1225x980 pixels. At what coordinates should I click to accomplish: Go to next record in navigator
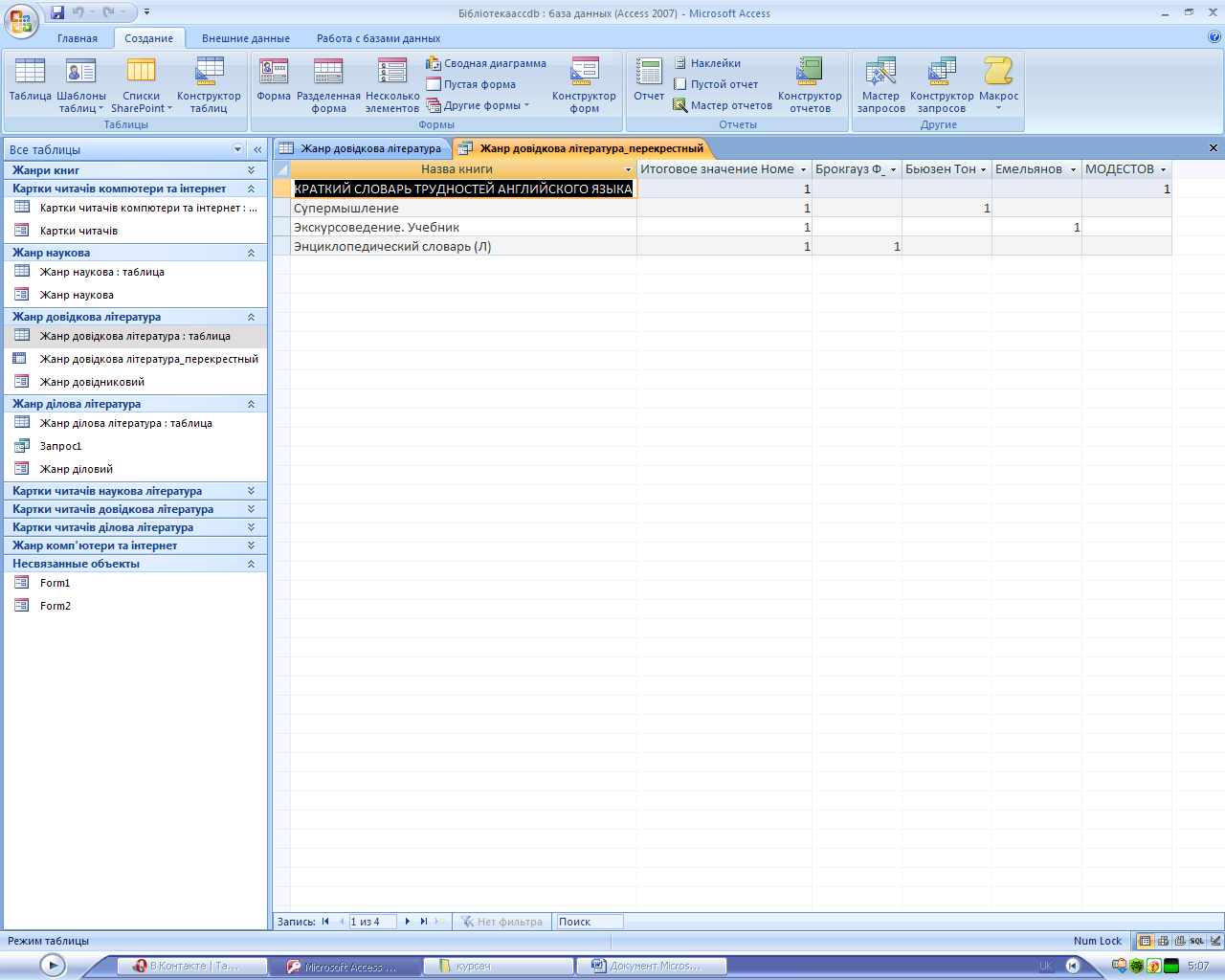coord(408,922)
